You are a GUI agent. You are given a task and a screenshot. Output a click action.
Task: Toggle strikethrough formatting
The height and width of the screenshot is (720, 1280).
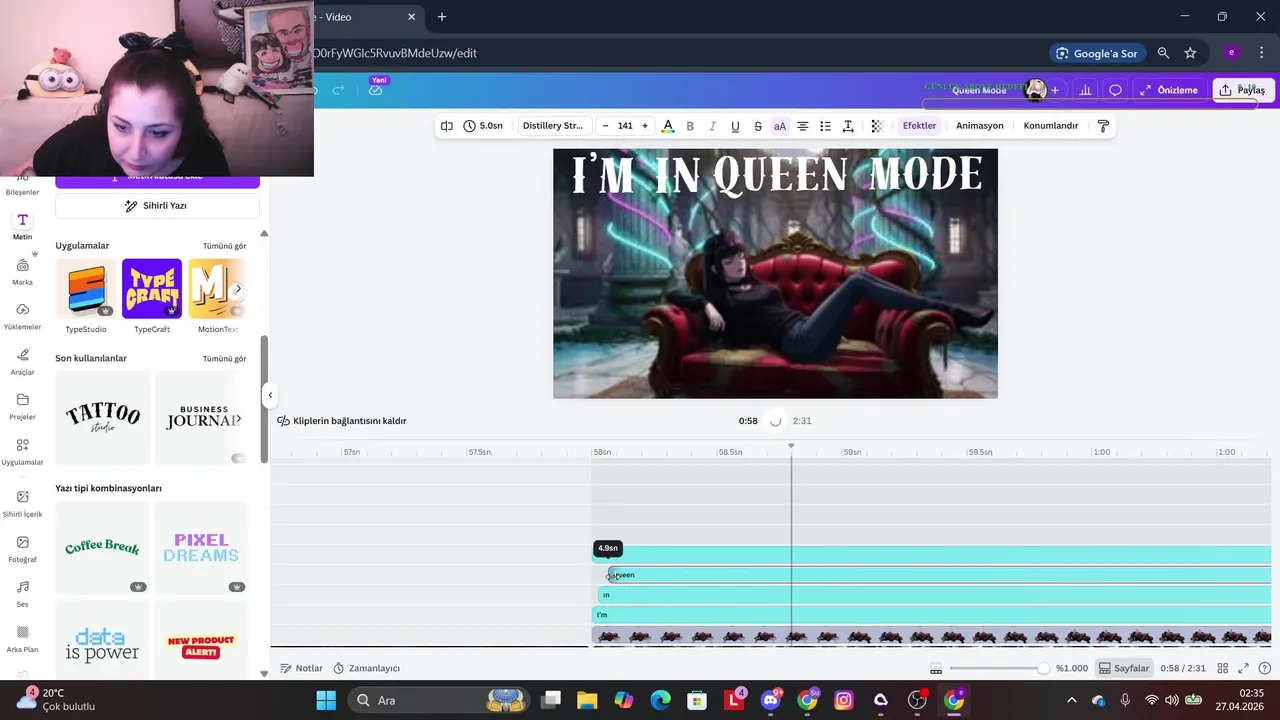tap(758, 126)
